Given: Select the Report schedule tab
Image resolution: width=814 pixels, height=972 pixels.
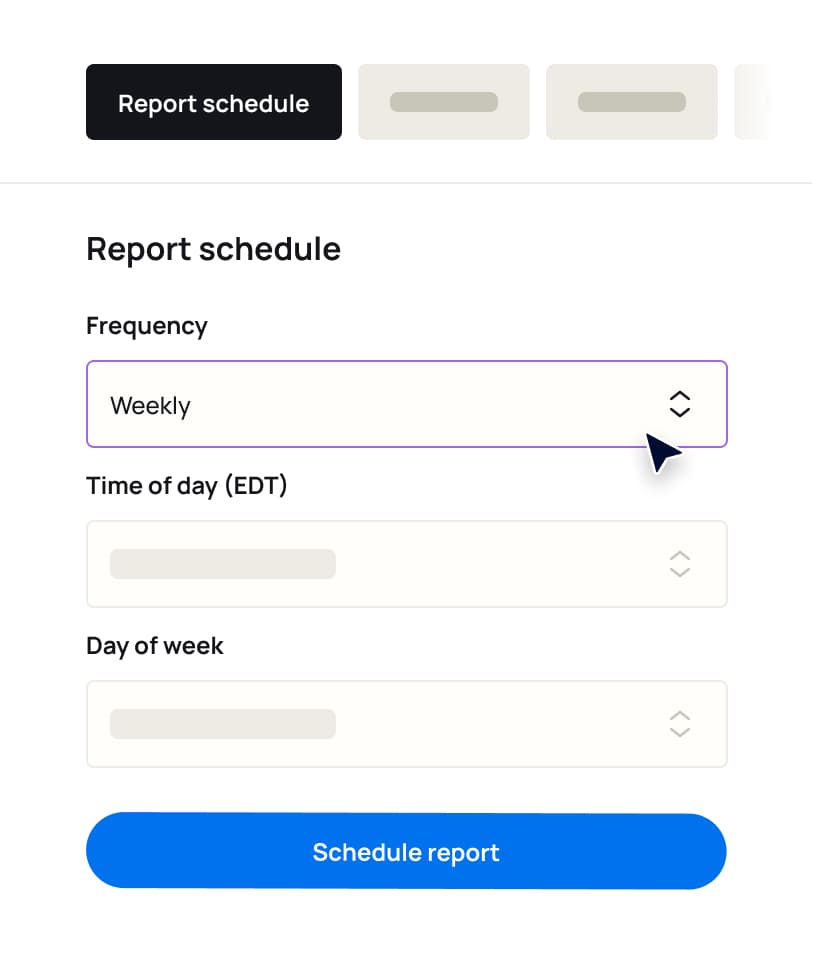Looking at the screenshot, I should click(x=213, y=101).
